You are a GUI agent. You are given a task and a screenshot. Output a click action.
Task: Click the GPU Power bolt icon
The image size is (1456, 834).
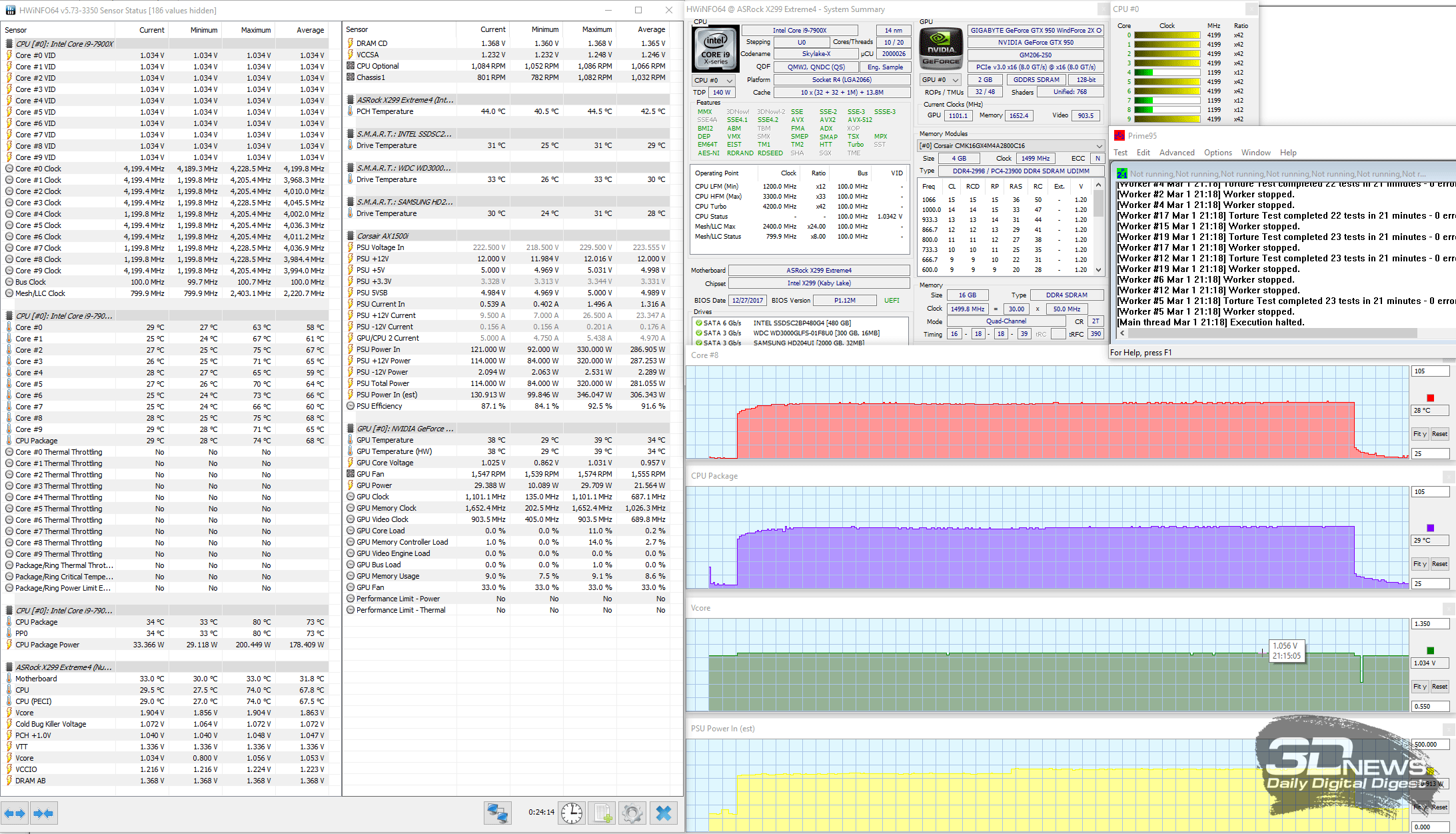(351, 485)
